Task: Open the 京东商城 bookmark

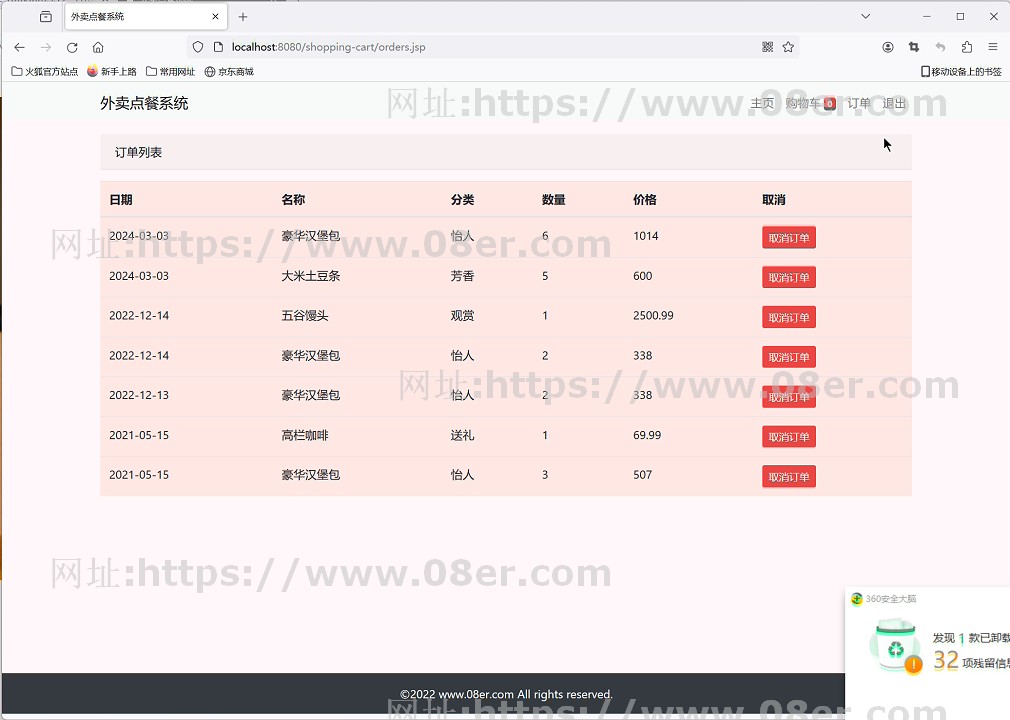Action: (x=229, y=71)
